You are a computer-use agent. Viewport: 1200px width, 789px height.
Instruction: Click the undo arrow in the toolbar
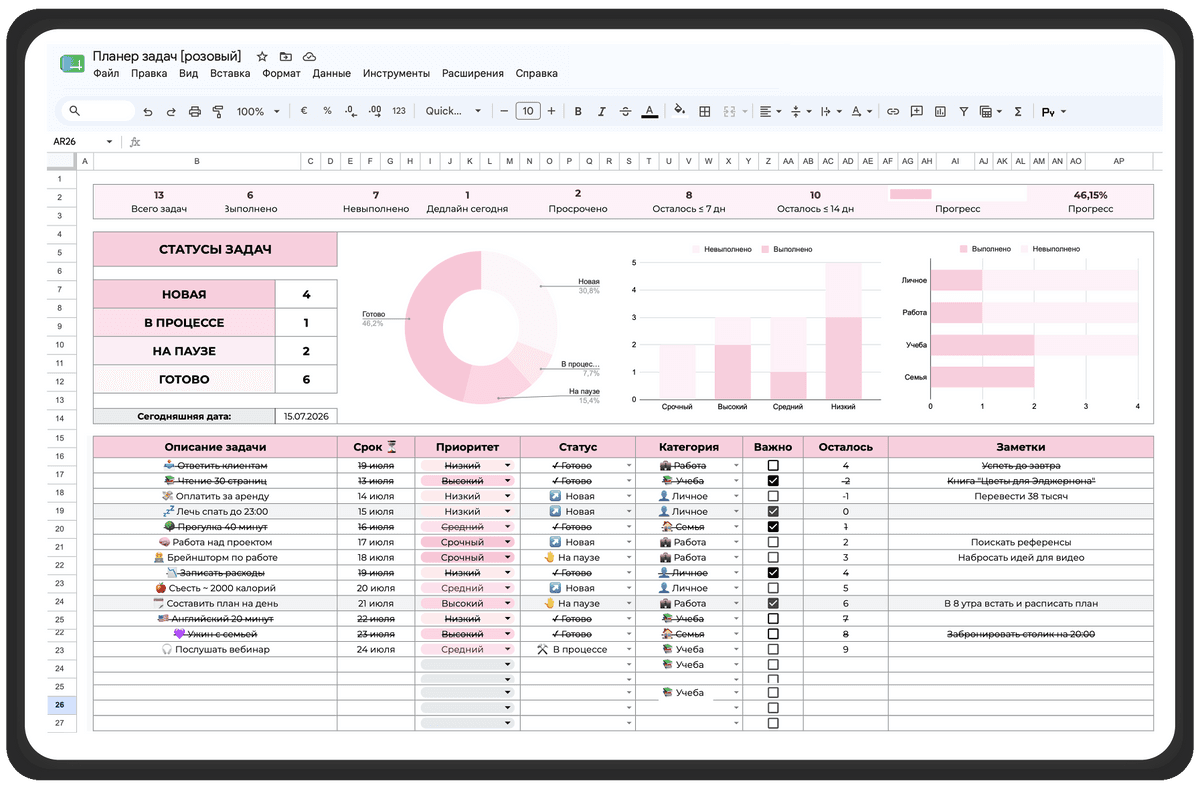pos(148,112)
